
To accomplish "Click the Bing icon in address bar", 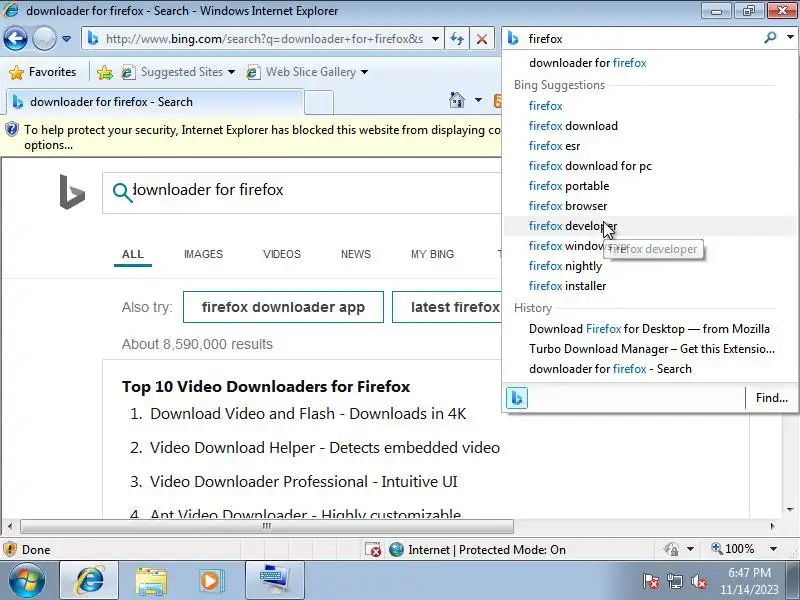I will tap(93, 39).
